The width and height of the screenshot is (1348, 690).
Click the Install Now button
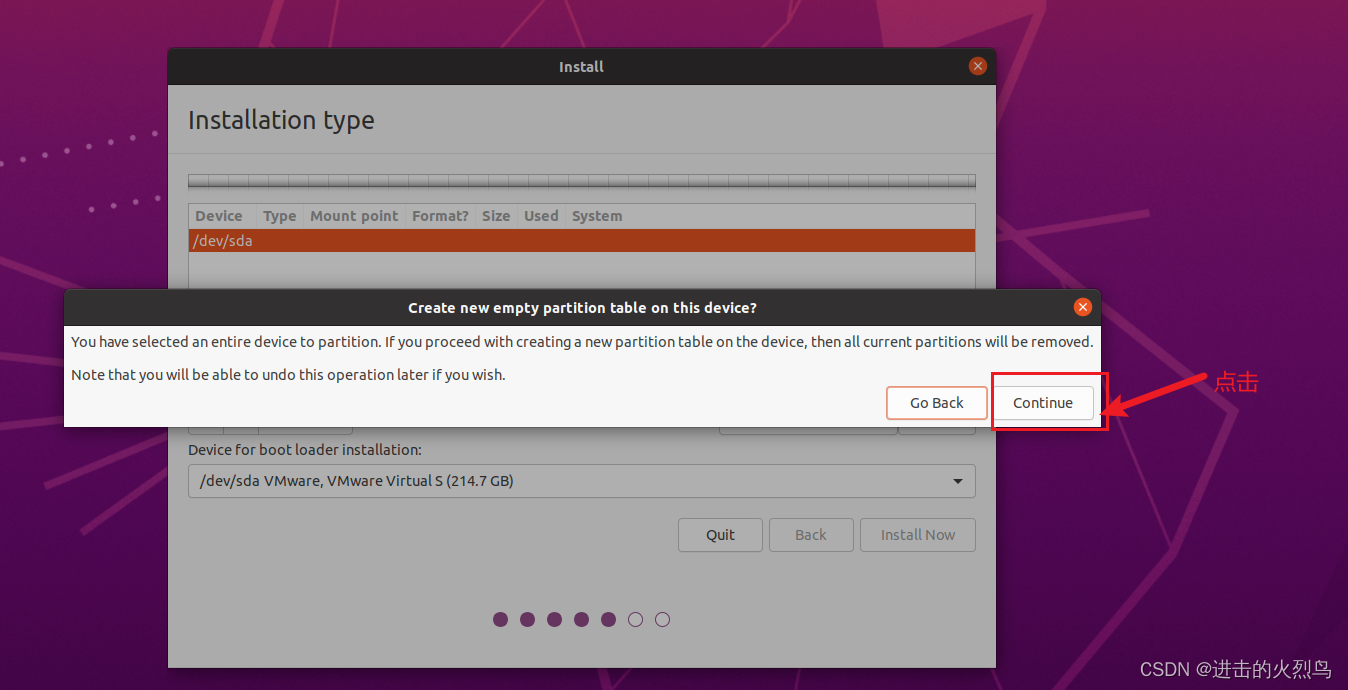pos(917,534)
